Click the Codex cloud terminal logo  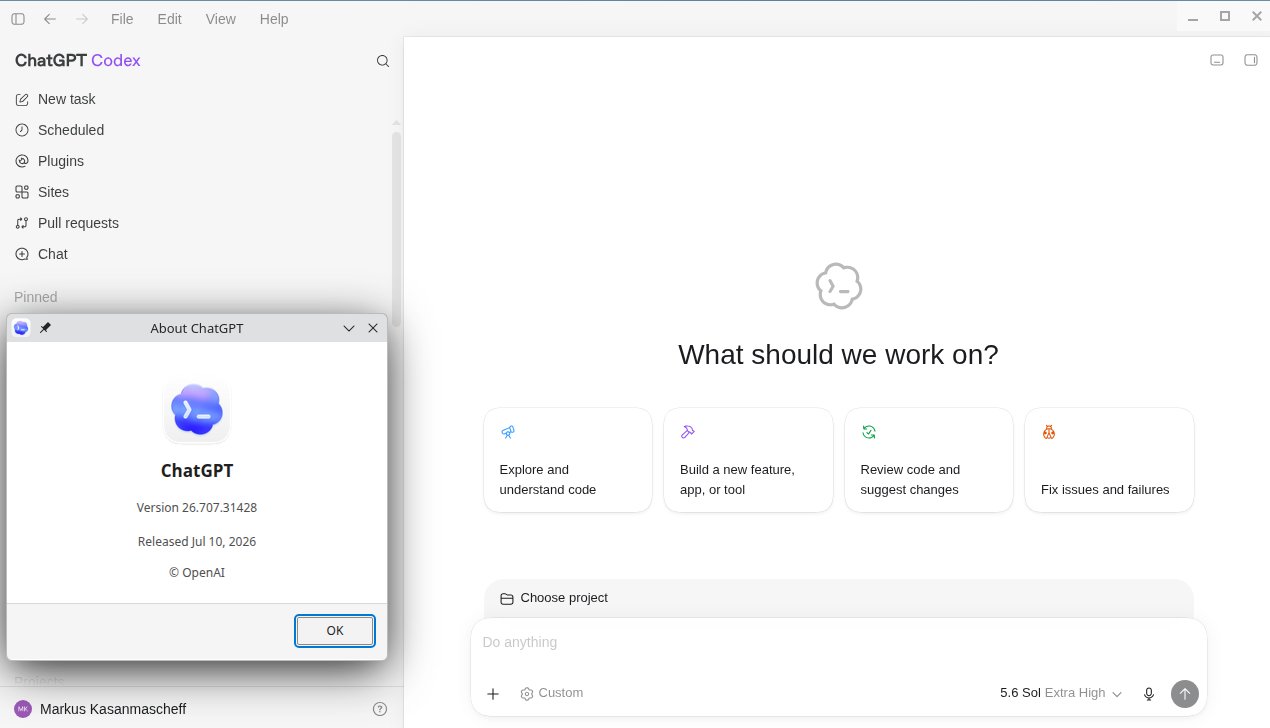pos(838,286)
